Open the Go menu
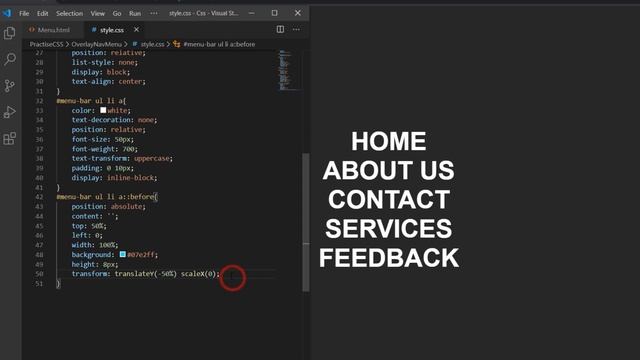This screenshot has height=360, width=640. coord(117,13)
